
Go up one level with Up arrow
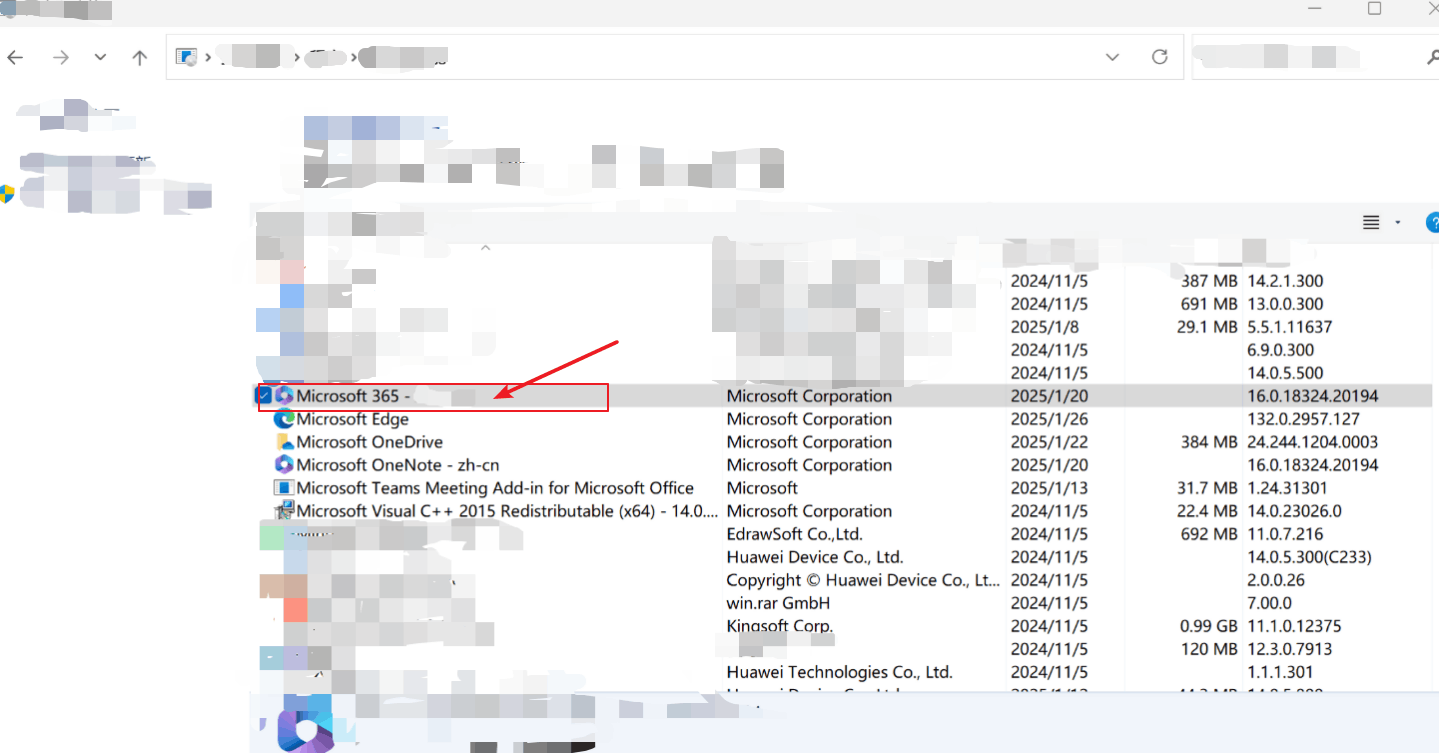click(140, 57)
